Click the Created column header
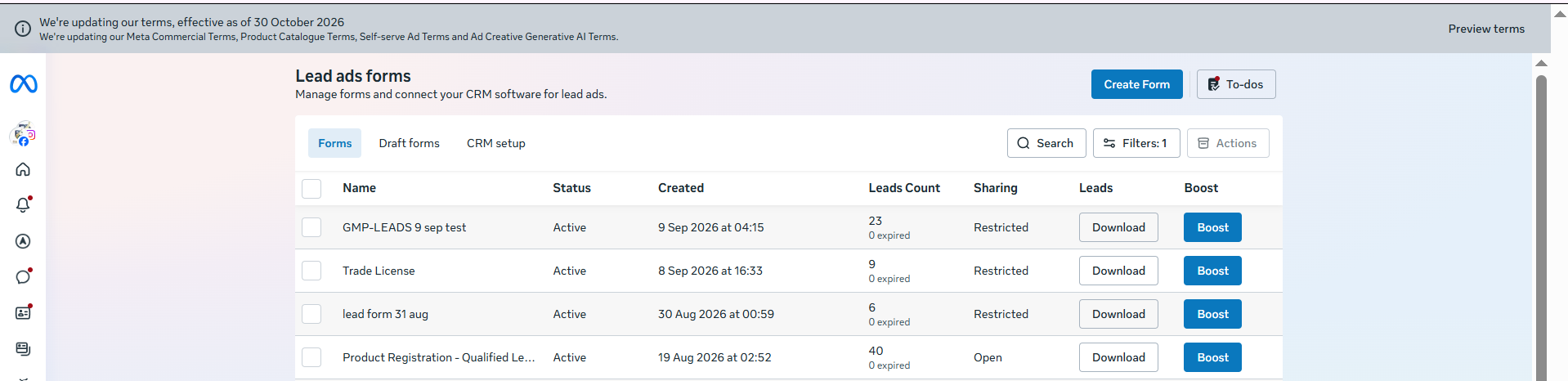The height and width of the screenshot is (381, 1568). pos(681,188)
